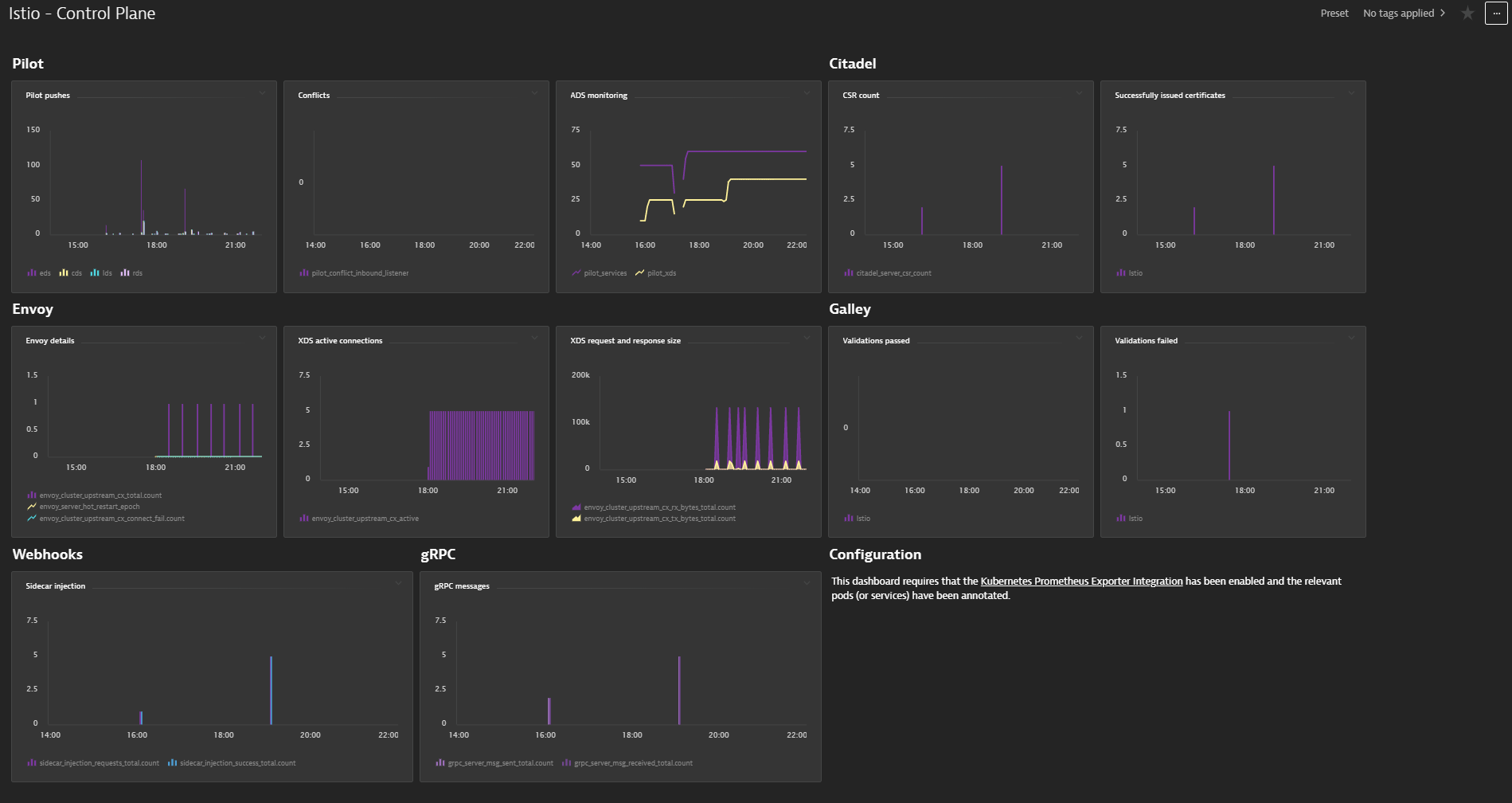This screenshot has width=1512, height=803.
Task: Select the Conflicts tile title
Action: point(314,96)
